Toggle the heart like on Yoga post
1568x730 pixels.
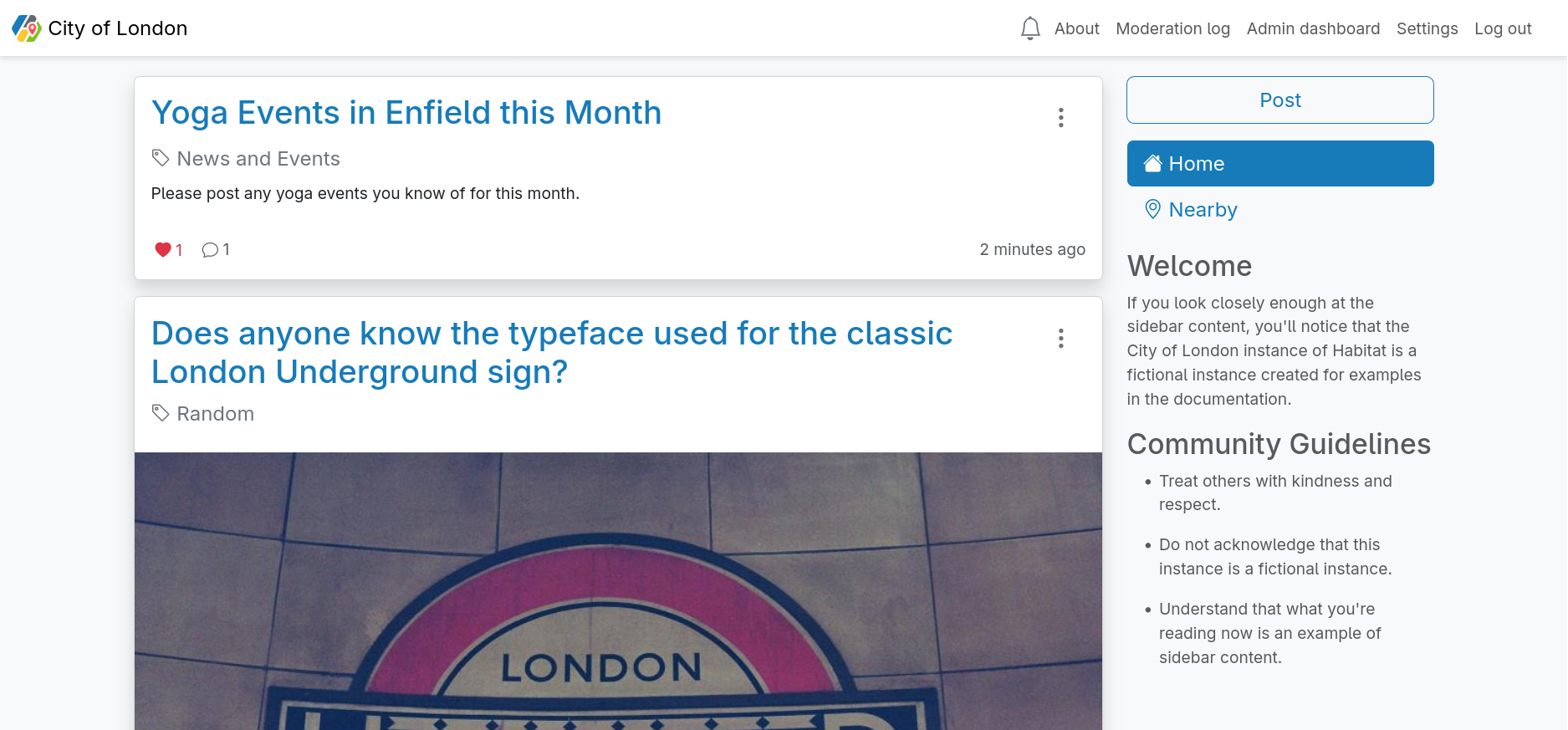[163, 250]
